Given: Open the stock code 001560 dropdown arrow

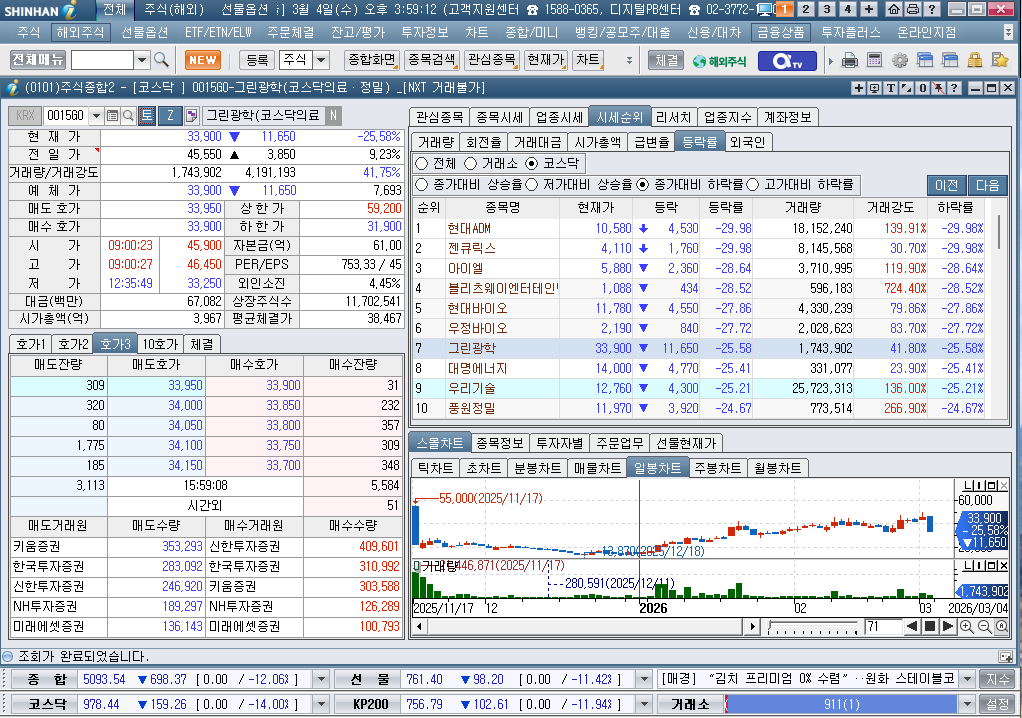Looking at the screenshot, I should pyautogui.click(x=96, y=116).
